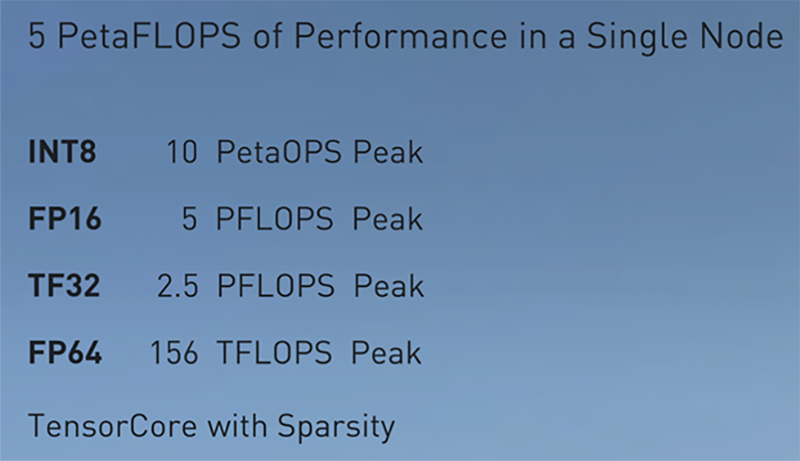Viewport: 800px width, 461px height.
Task: Click the value 10 beside INT8
Action: click(184, 153)
